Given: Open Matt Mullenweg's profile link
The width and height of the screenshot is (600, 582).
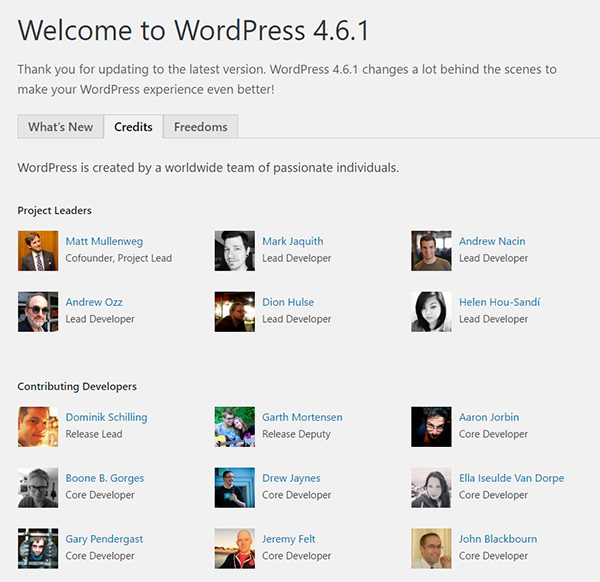Looking at the screenshot, I should (x=104, y=241).
